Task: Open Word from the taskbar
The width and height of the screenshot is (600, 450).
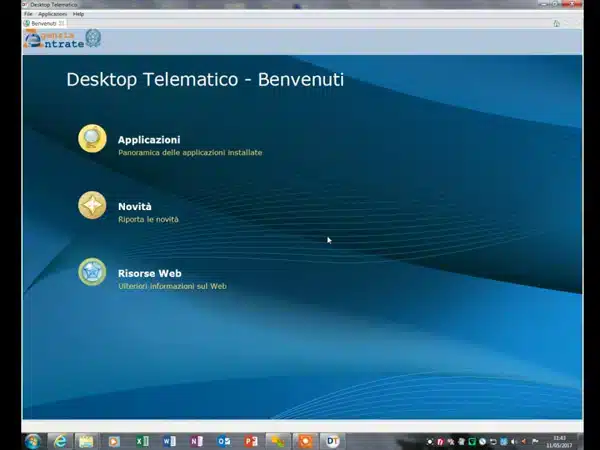Action: tap(168, 441)
